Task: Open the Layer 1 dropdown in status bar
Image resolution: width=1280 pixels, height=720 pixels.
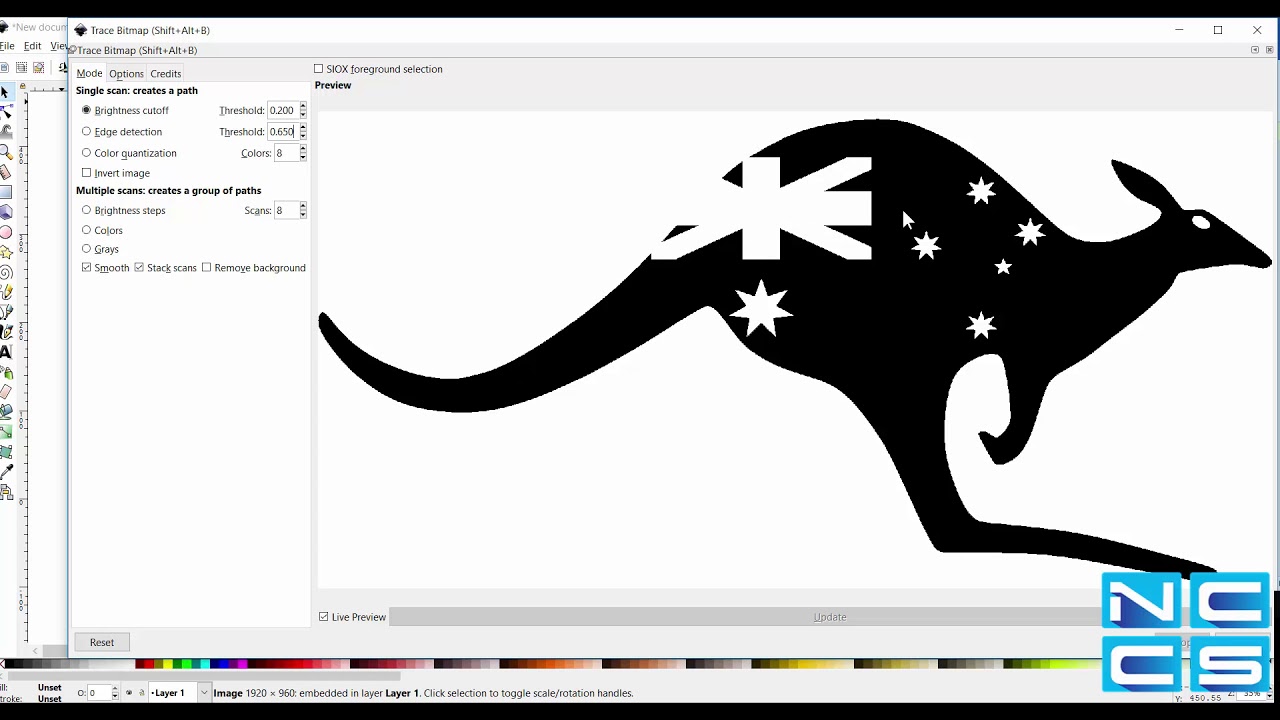Action: (x=204, y=692)
